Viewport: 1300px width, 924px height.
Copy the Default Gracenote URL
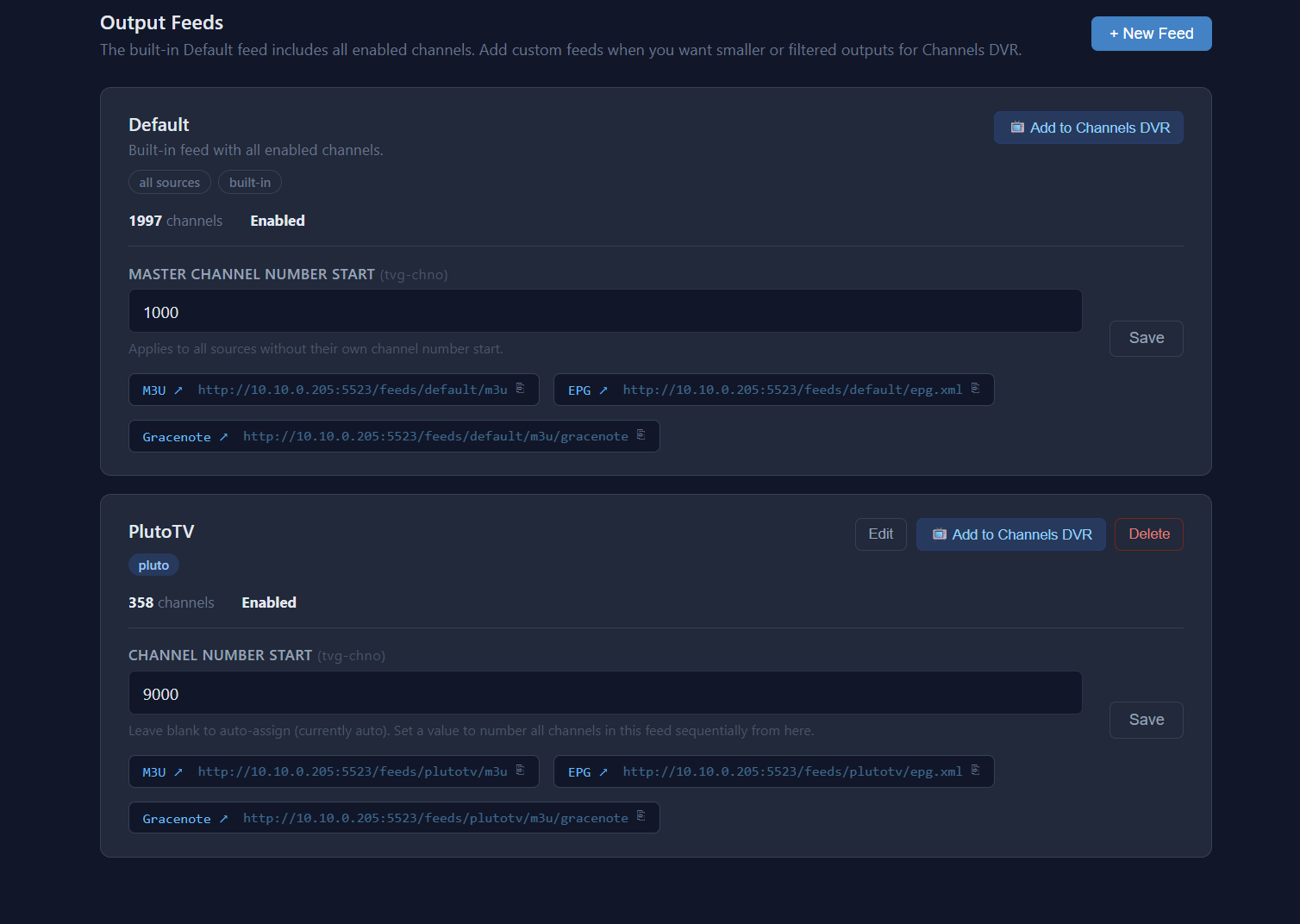point(641,435)
